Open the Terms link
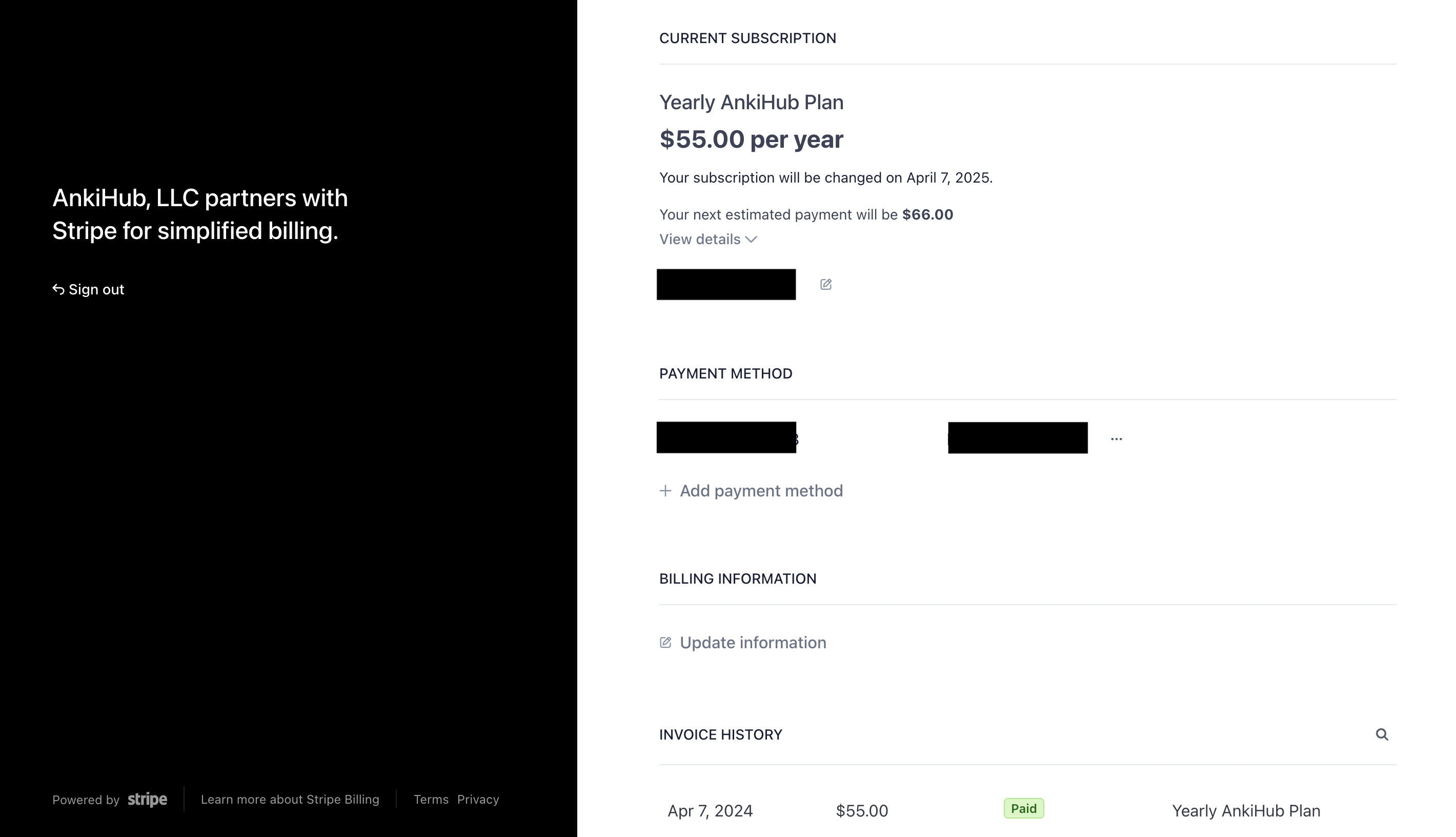This screenshot has width=1456, height=837. pos(431,799)
